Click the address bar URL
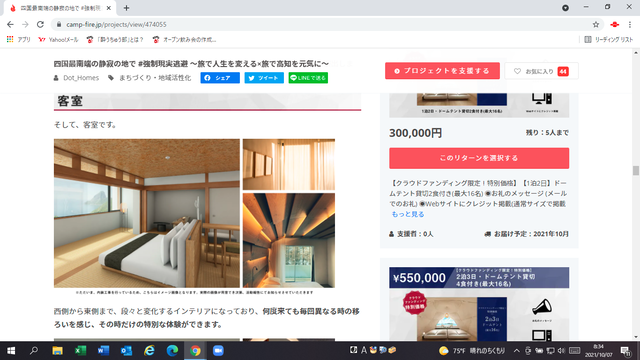 pyautogui.click(x=116, y=24)
